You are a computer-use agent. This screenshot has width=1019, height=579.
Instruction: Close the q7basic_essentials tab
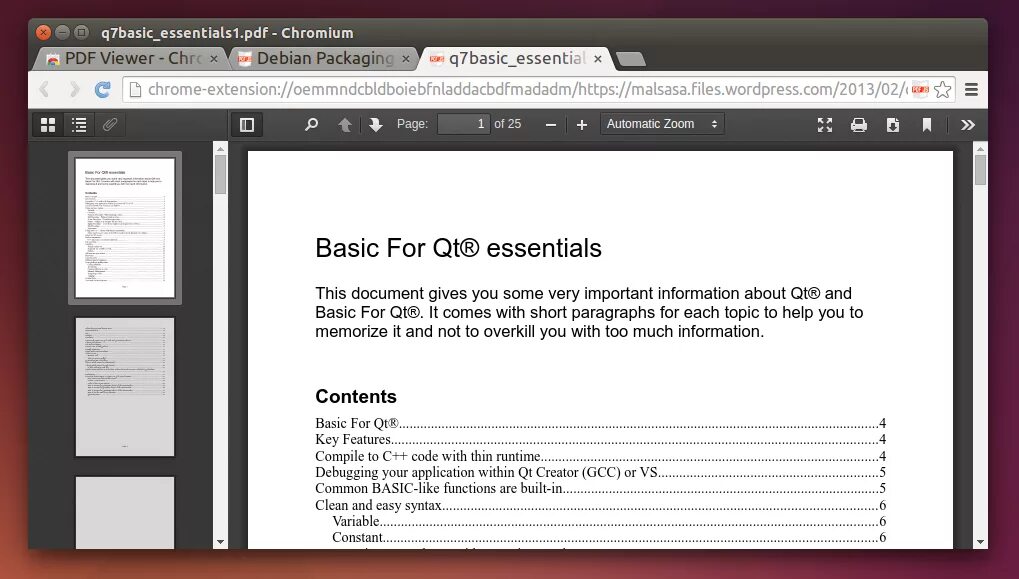point(598,59)
